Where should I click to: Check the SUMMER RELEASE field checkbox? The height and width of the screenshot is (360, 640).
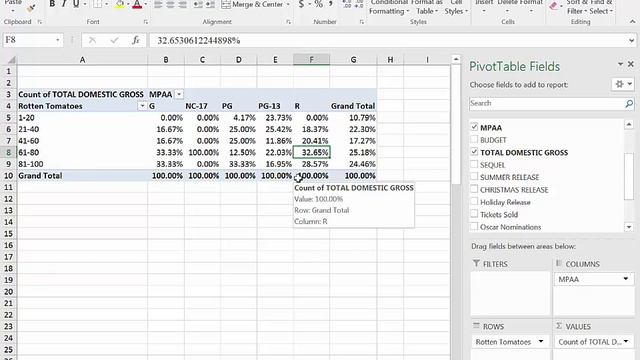click(474, 177)
